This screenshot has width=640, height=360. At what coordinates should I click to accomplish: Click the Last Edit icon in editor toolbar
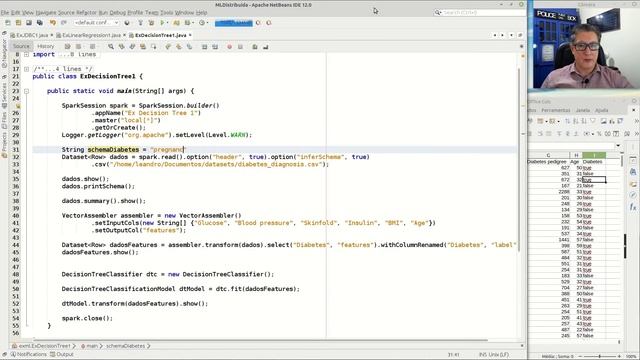click(67, 47)
